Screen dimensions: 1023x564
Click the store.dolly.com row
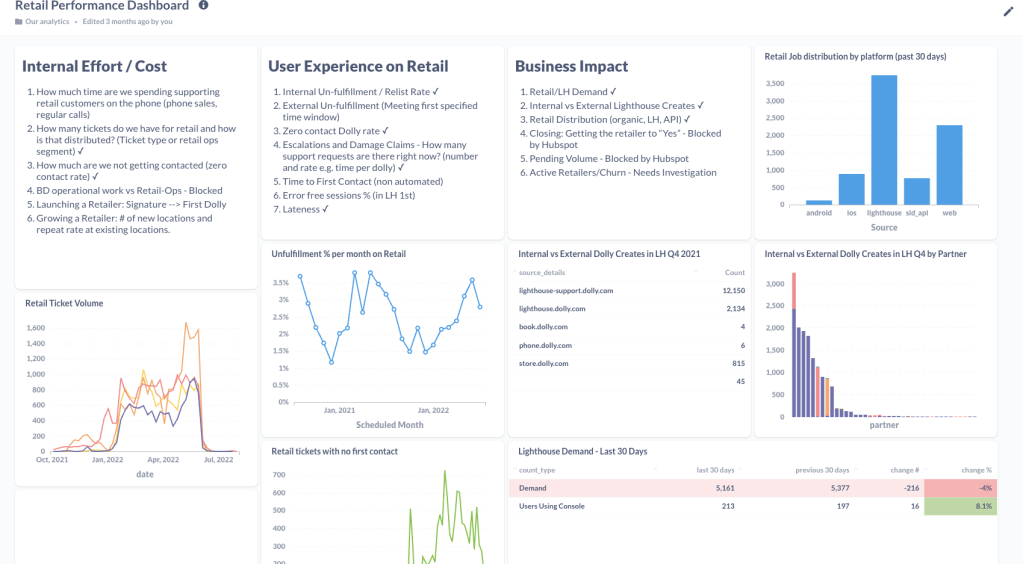point(545,363)
